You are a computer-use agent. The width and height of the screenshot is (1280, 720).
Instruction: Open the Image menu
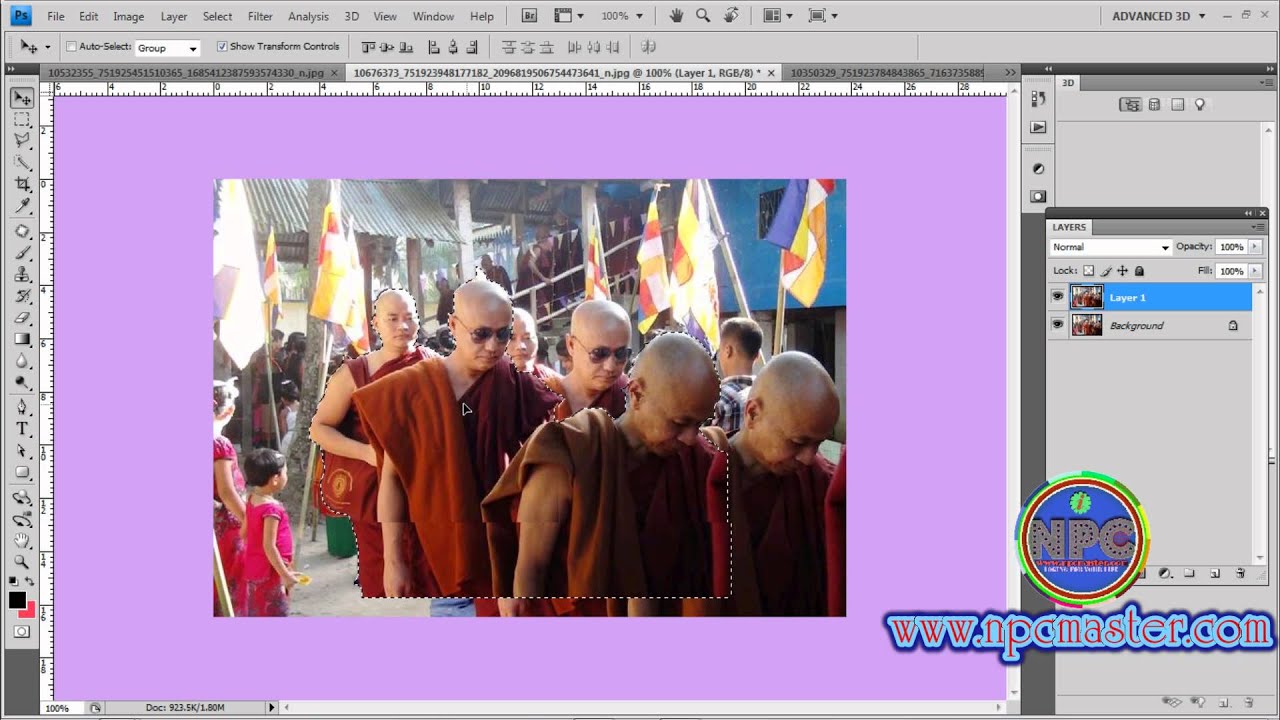click(x=128, y=16)
